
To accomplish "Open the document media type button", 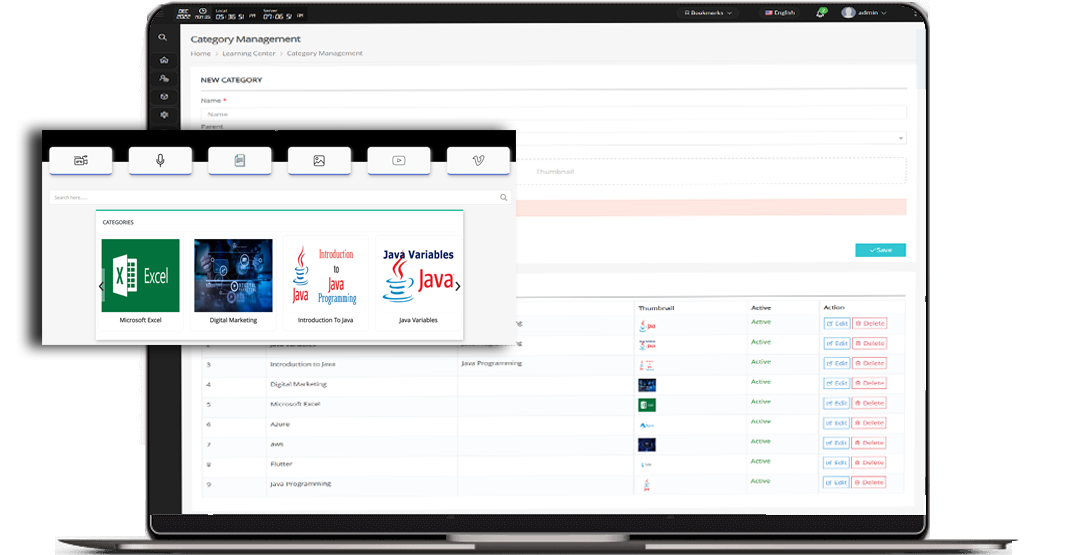I will coord(240,160).
